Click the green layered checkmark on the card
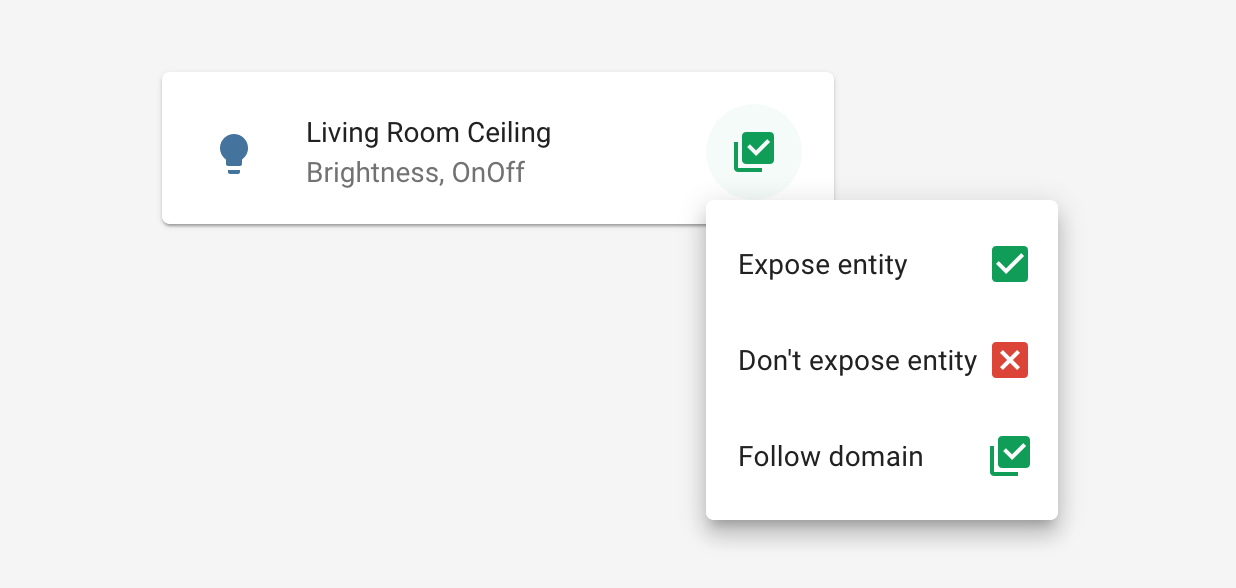 click(x=754, y=150)
